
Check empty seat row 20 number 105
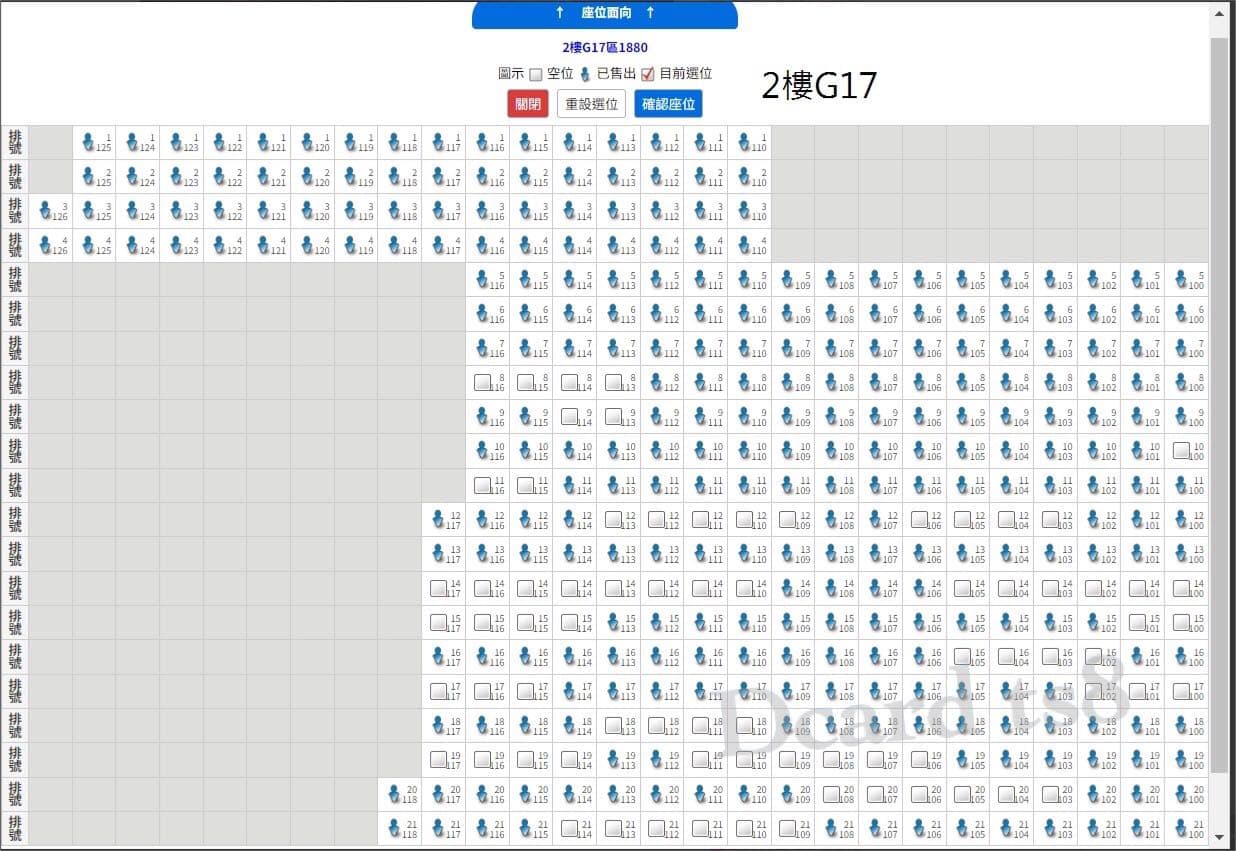pos(963,794)
